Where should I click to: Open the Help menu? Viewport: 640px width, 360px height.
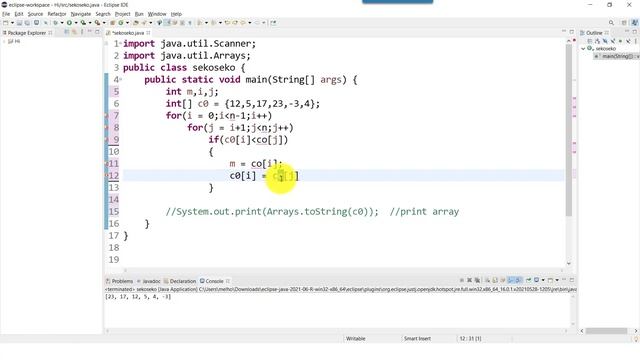tap(176, 14)
